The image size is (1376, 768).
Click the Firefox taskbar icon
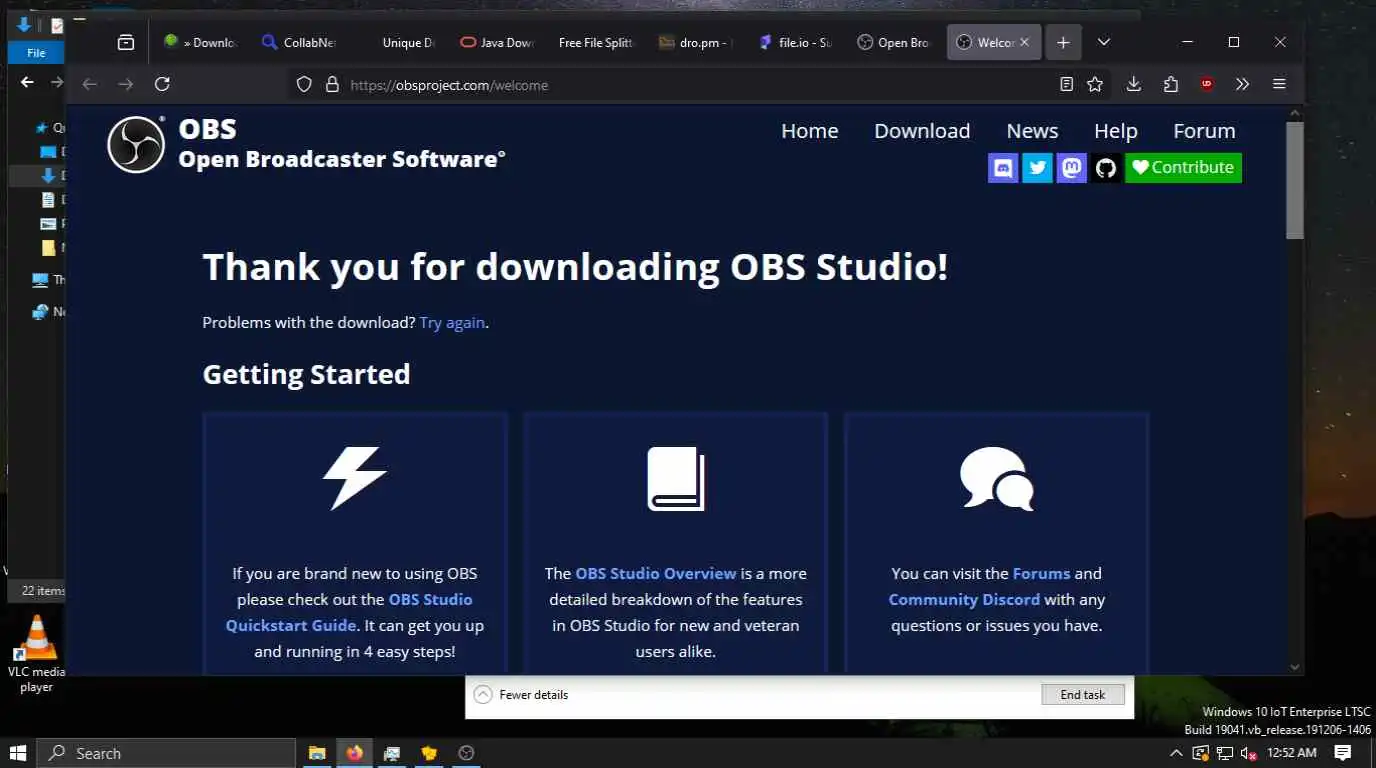(354, 753)
